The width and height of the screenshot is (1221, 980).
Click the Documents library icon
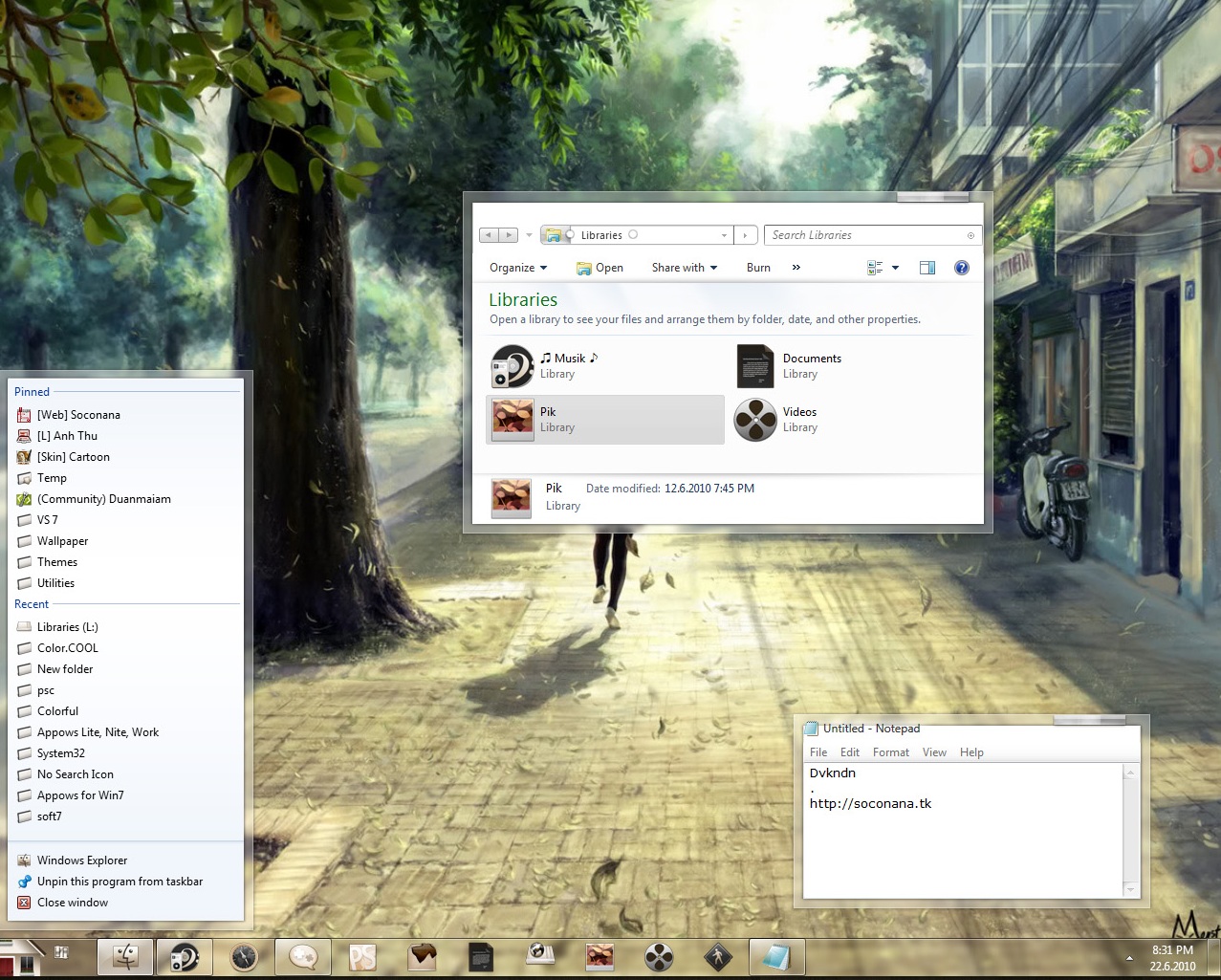(x=754, y=366)
